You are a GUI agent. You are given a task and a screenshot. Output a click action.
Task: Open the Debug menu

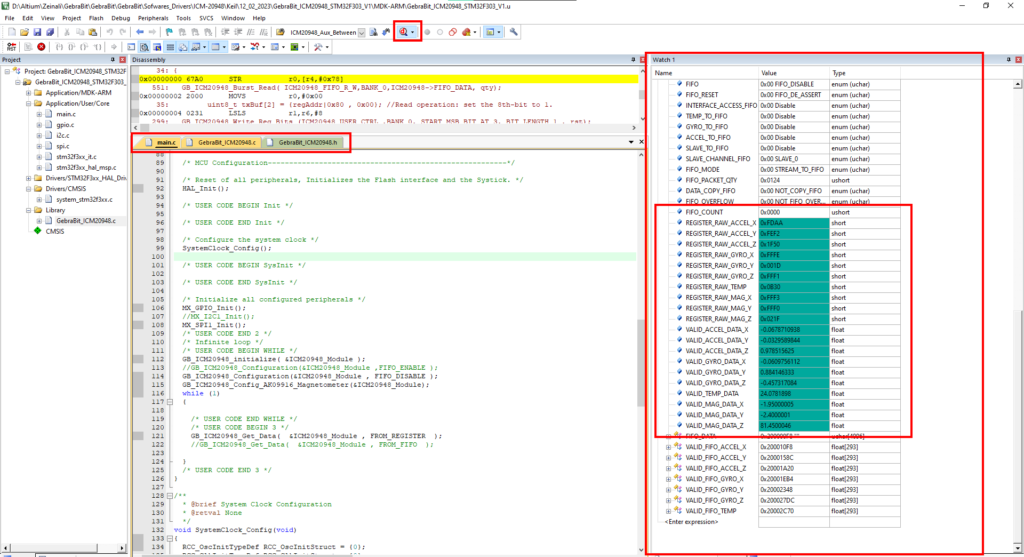click(x=121, y=18)
